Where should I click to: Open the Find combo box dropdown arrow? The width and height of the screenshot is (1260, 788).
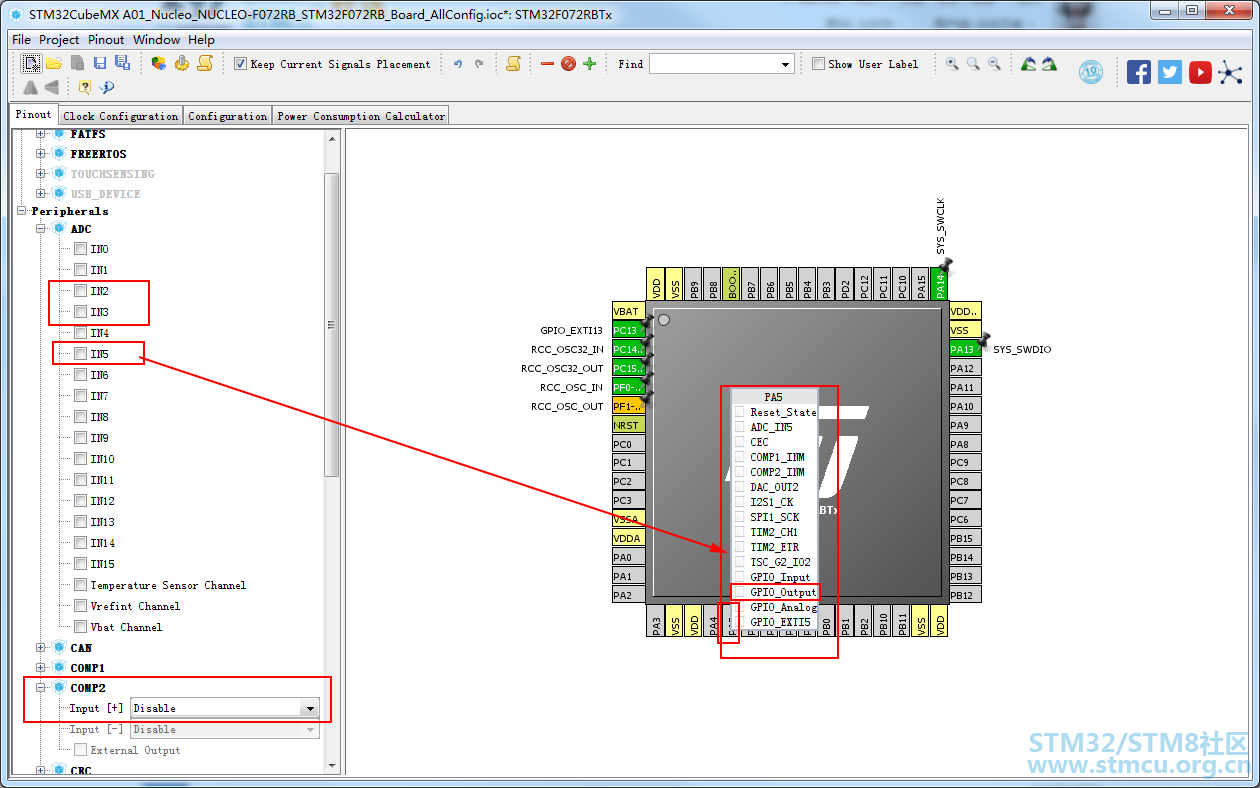(786, 64)
